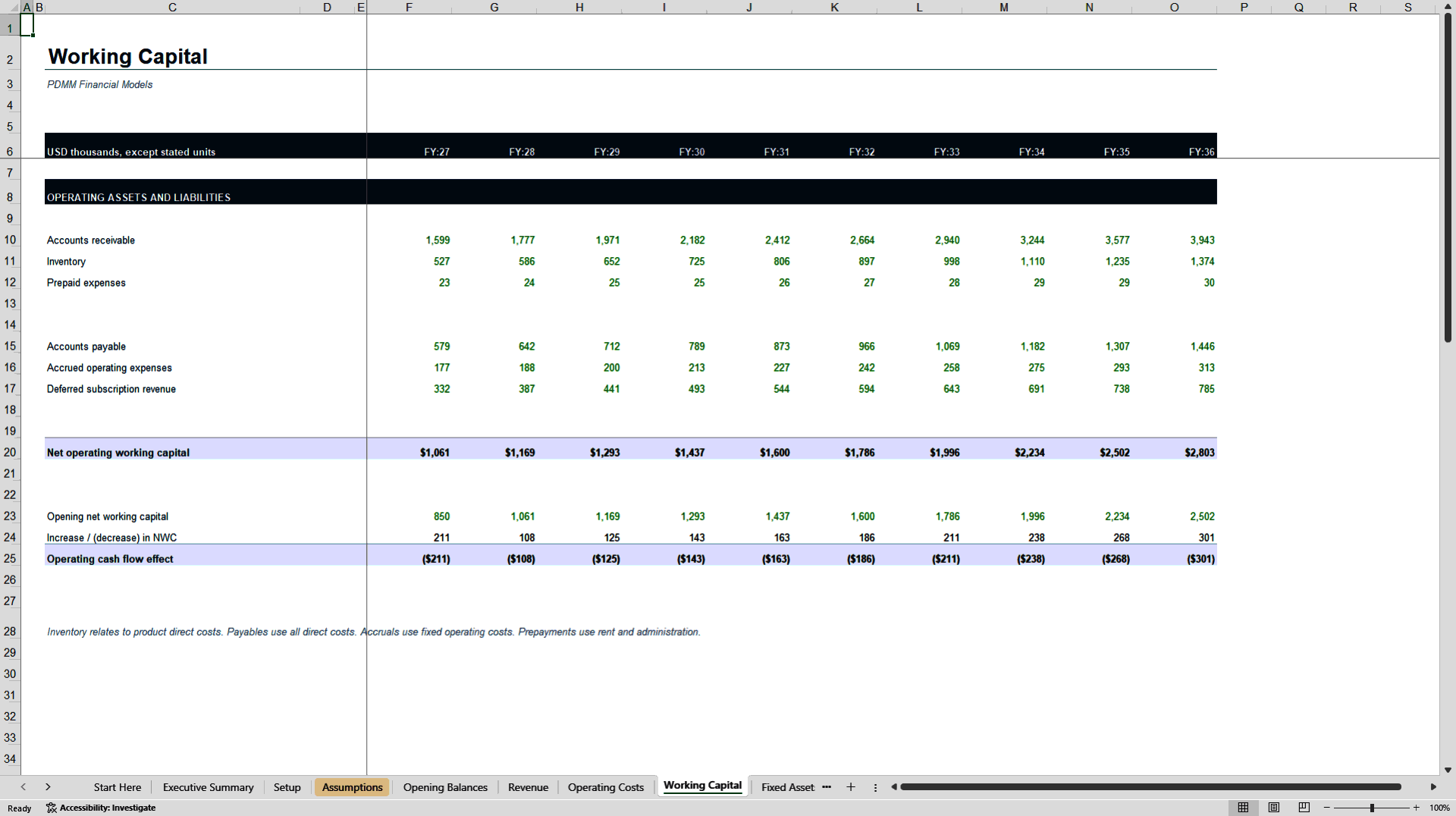Open the Executive Summary sheet tab
Viewport: 1456px width, 816px height.
pyautogui.click(x=208, y=787)
